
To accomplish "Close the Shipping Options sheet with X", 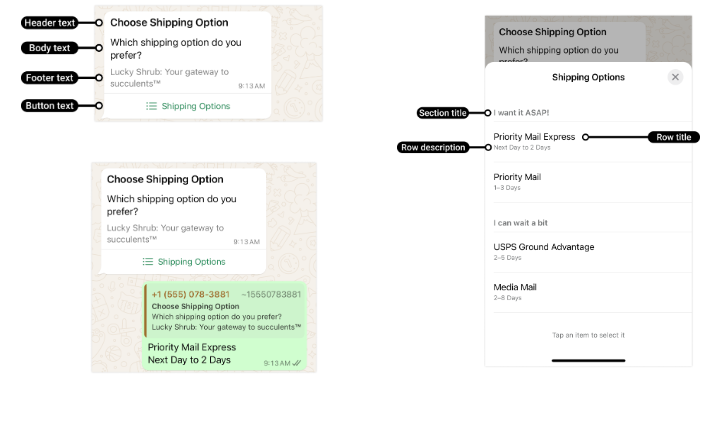I will click(675, 77).
